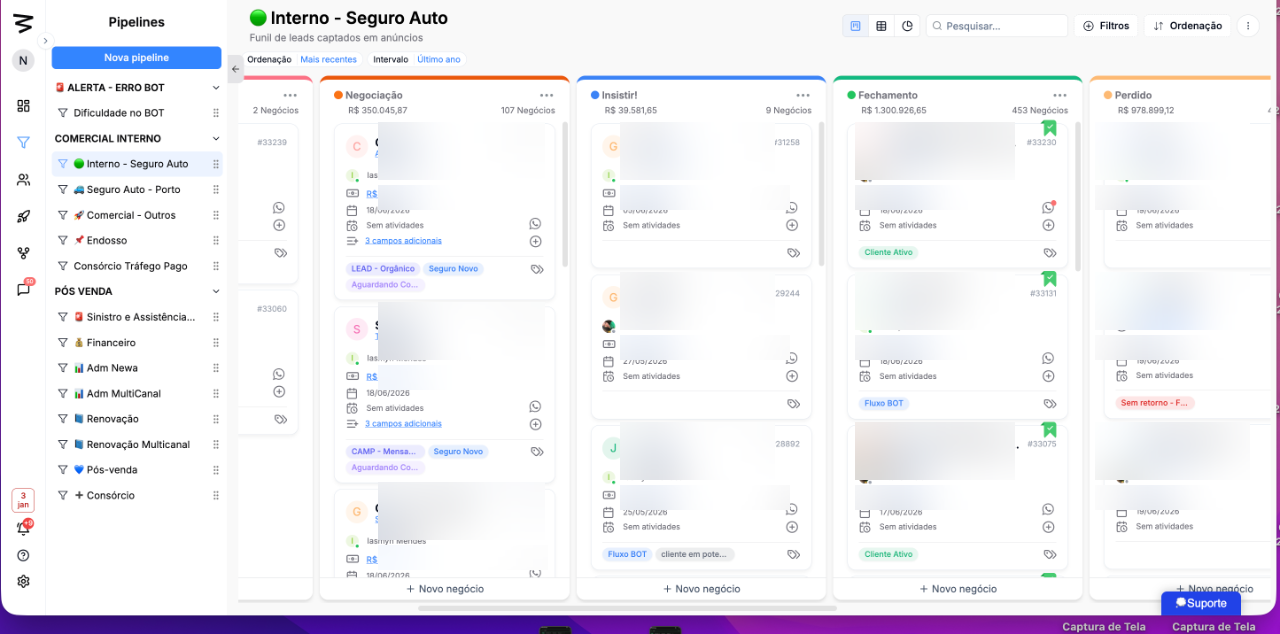Click Novo negócio under Insistir! column

pyautogui.click(x=702, y=589)
